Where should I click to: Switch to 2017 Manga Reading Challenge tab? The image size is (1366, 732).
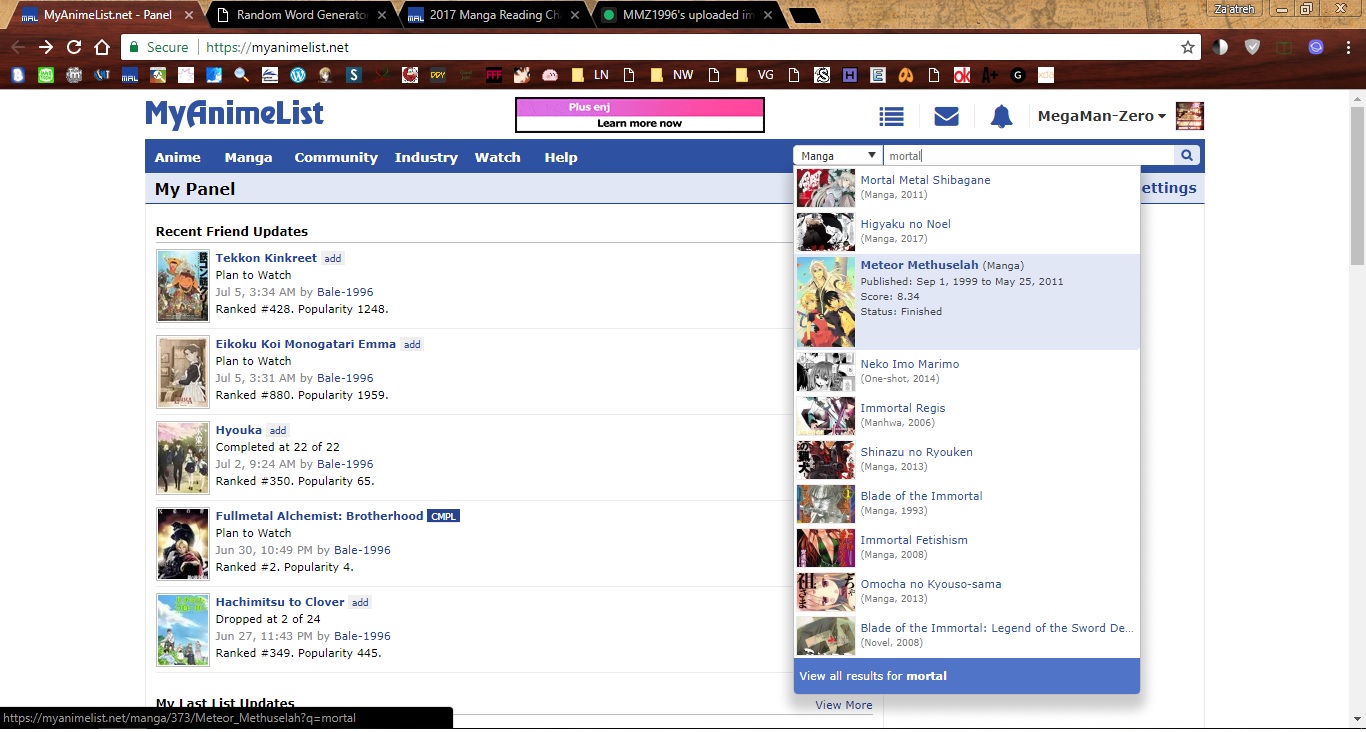[x=496, y=15]
